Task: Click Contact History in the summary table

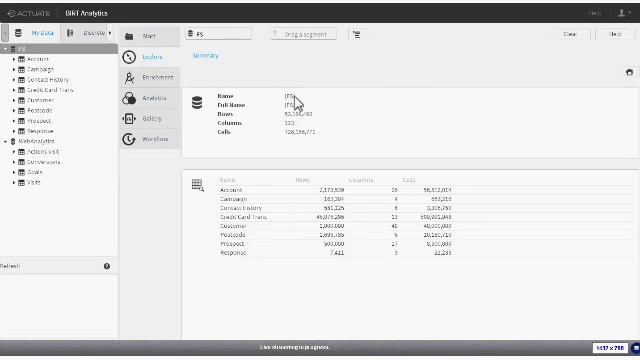Action: coord(426,208)
